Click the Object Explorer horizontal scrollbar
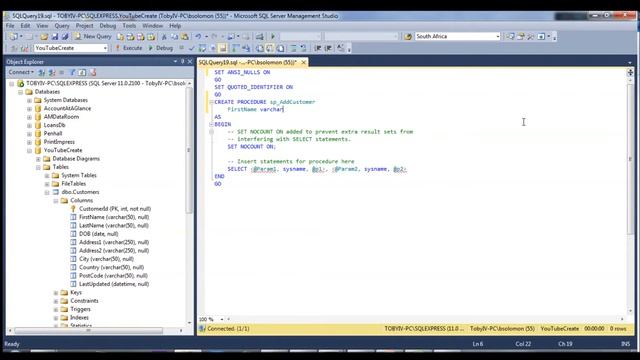The height and width of the screenshot is (360, 640). click(89, 331)
